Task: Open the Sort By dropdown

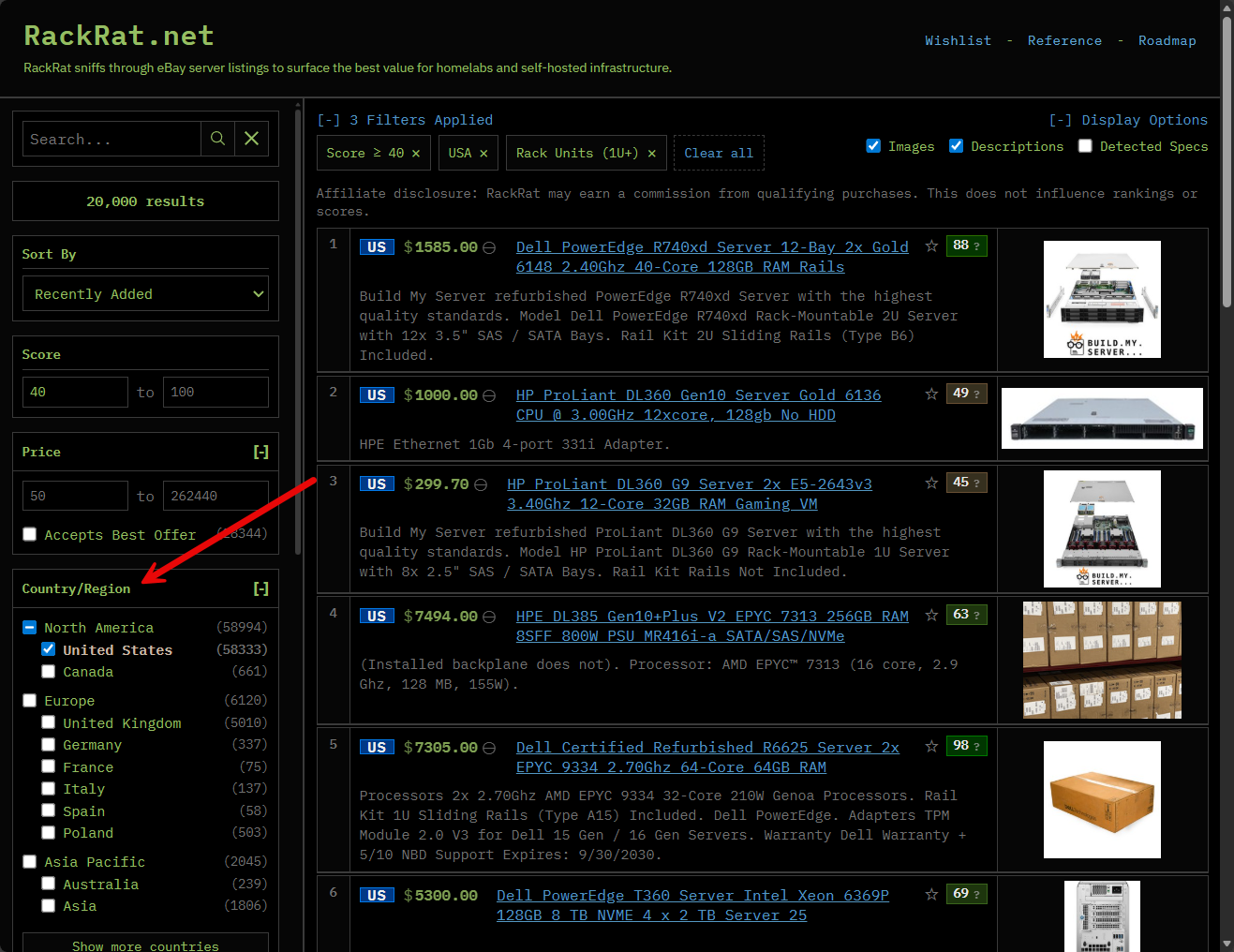Action: (145, 293)
